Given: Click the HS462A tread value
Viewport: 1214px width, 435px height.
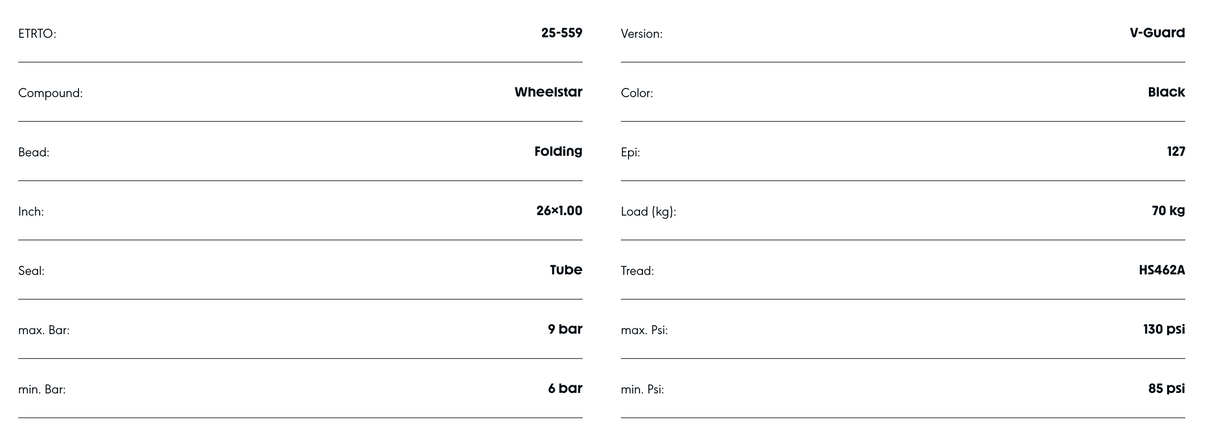Looking at the screenshot, I should (x=1161, y=270).
